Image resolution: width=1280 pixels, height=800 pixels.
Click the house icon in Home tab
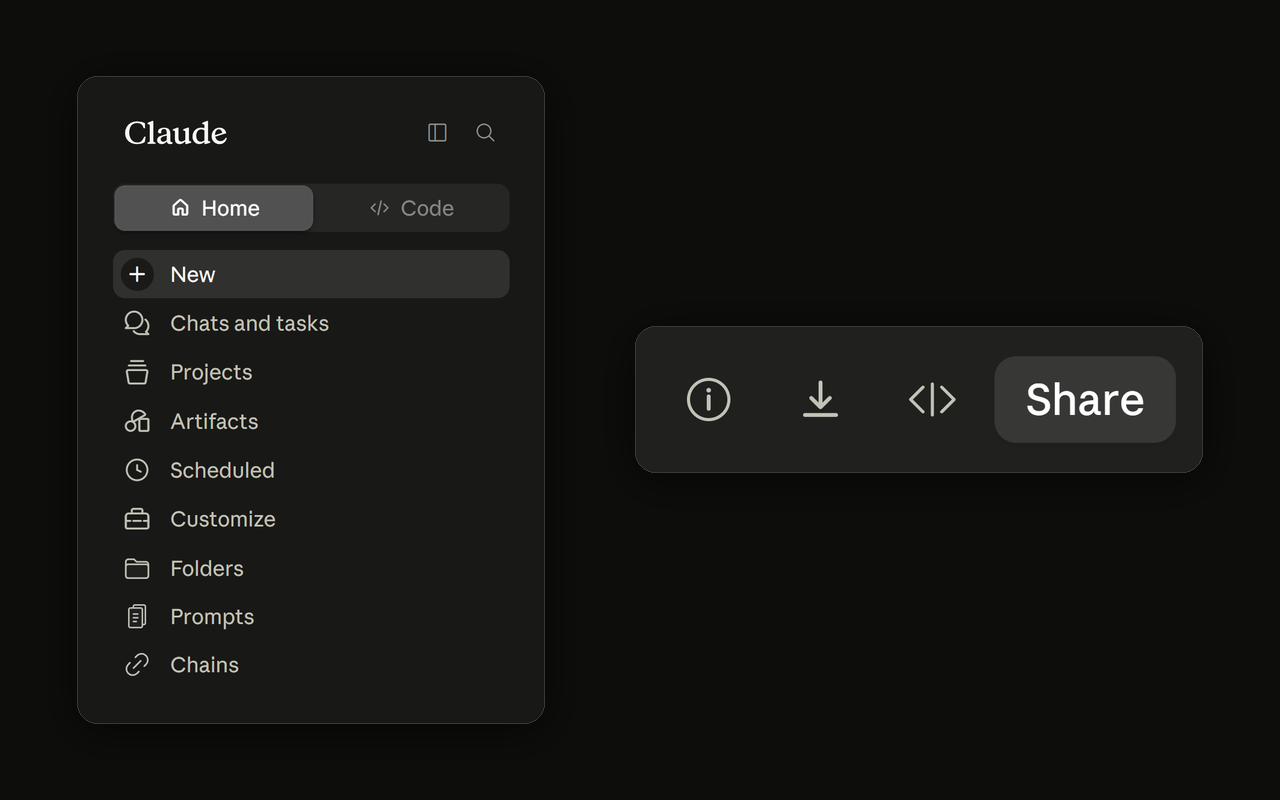180,207
